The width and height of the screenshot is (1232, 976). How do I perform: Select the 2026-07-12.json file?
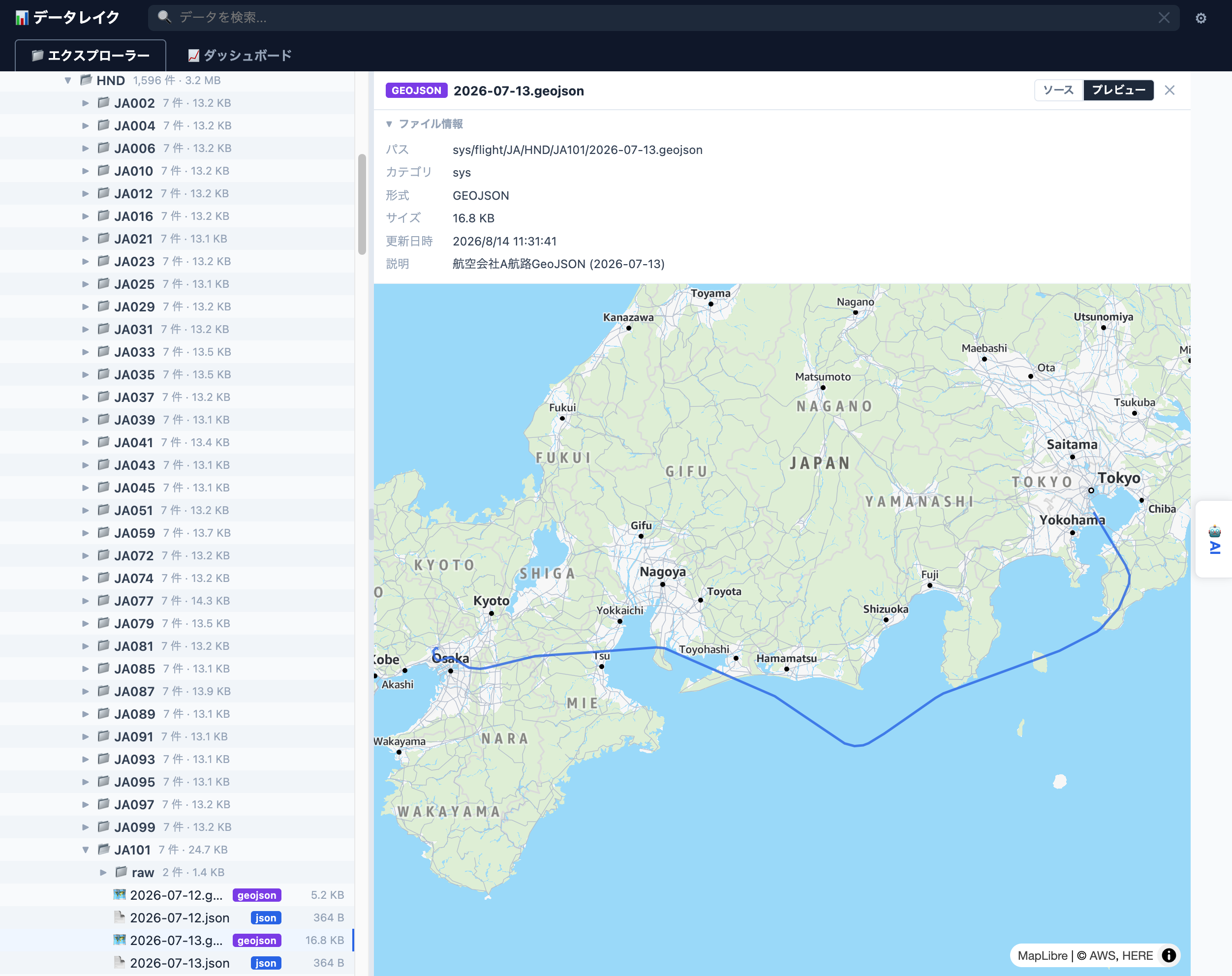tap(177, 918)
